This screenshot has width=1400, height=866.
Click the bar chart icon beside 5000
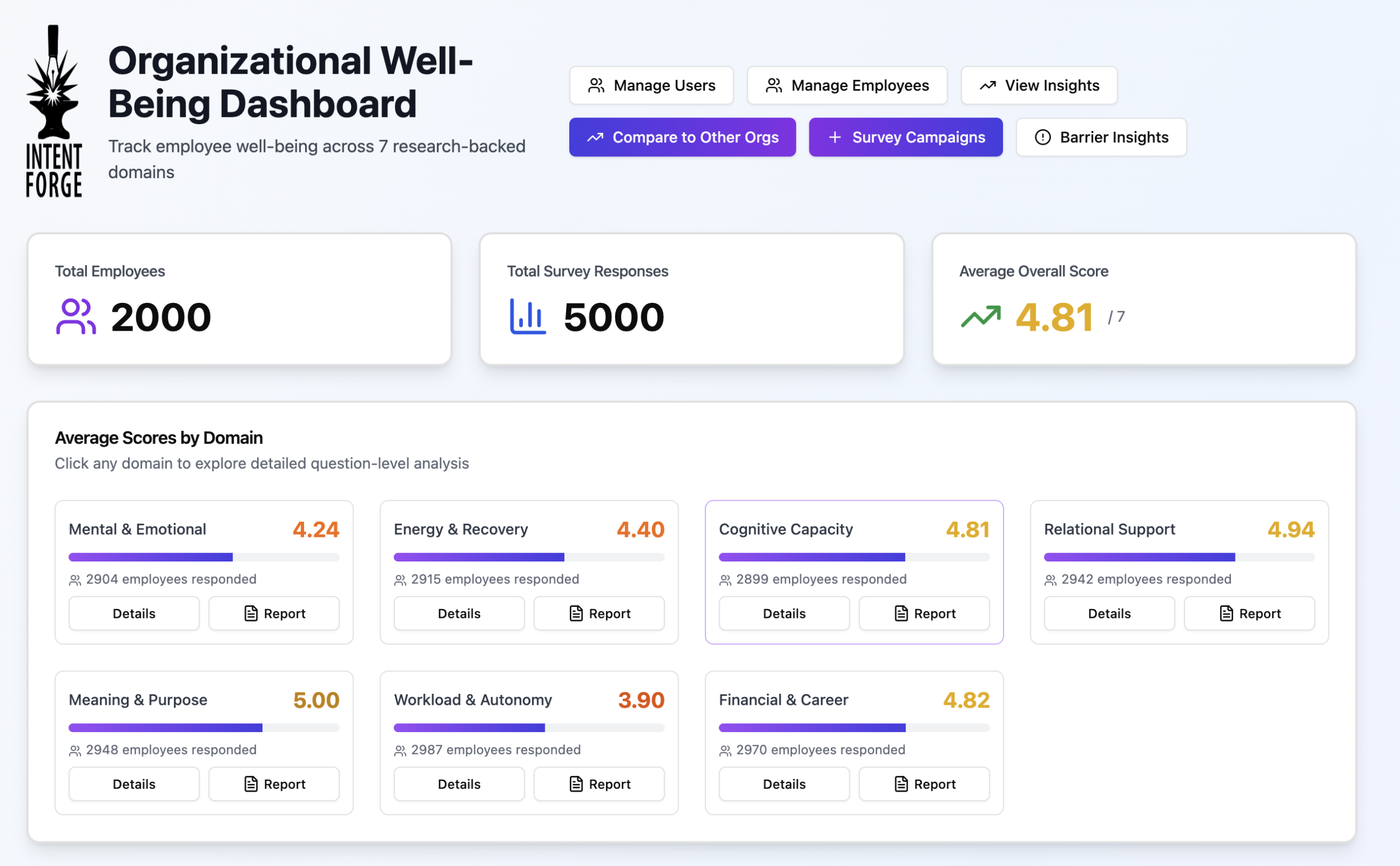pos(528,317)
